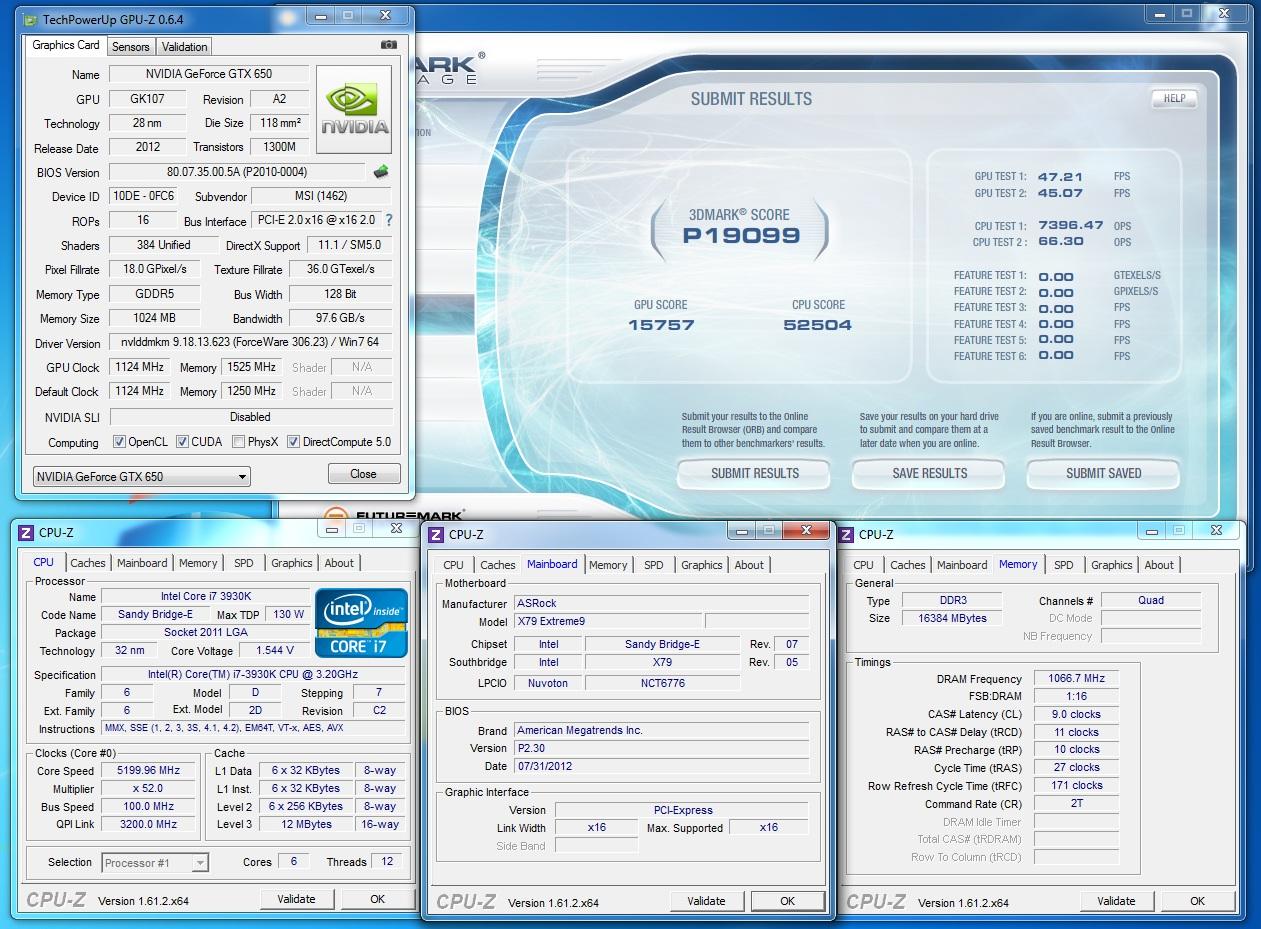This screenshot has height=929, width=1261.
Task: Select the Graphics Card tab in GPU-Z
Action: (66, 45)
